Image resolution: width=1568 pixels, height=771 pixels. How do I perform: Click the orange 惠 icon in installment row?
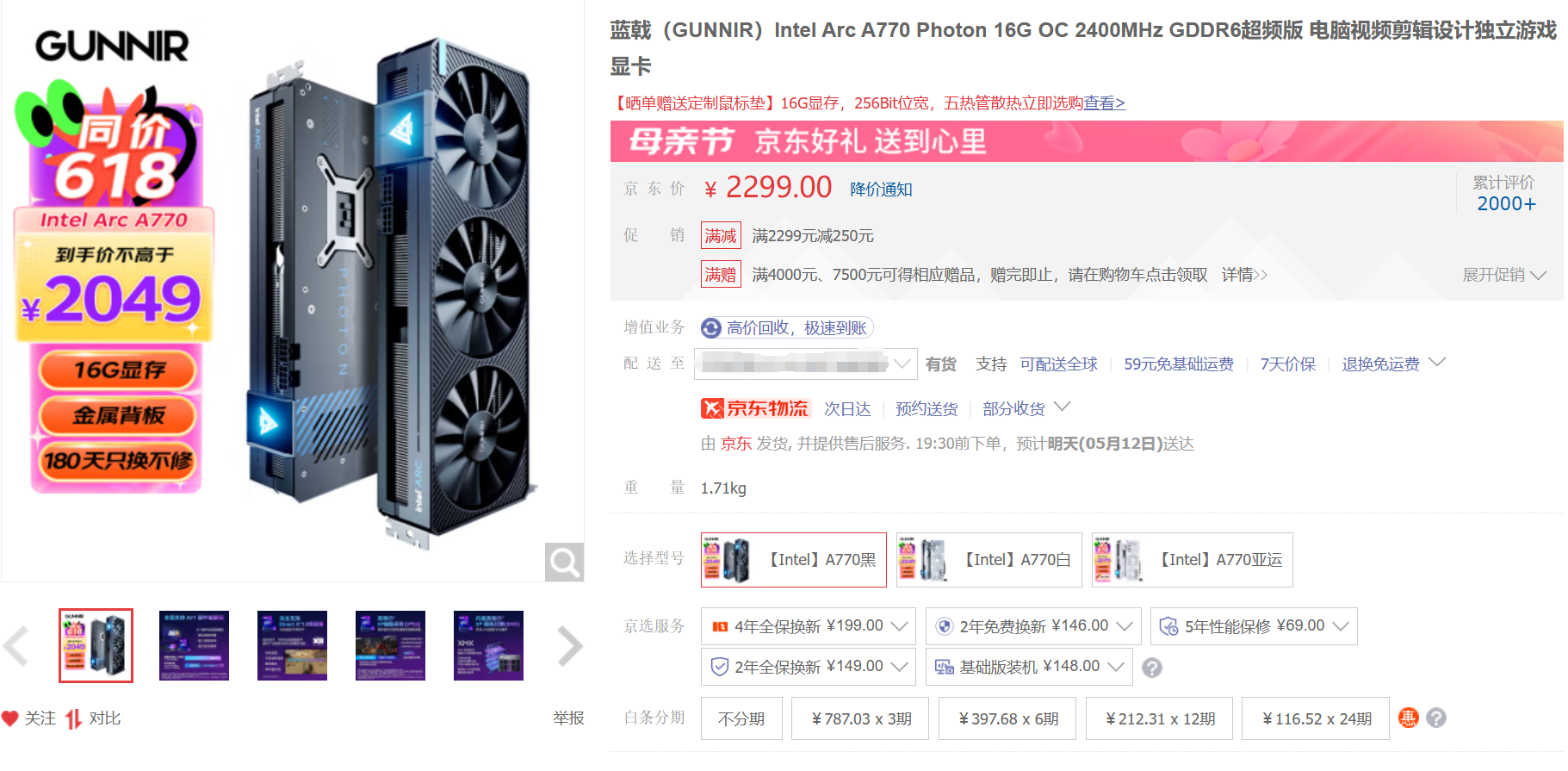tap(1408, 718)
